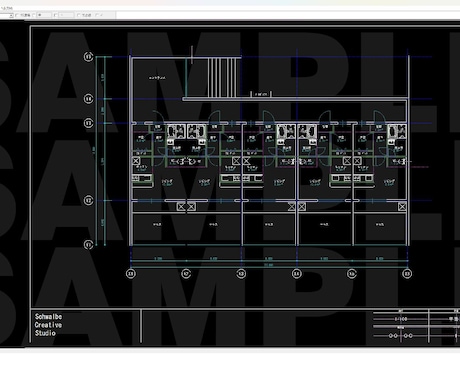Click the boxed label right of the staircase
460x380 pixels.
point(261,94)
